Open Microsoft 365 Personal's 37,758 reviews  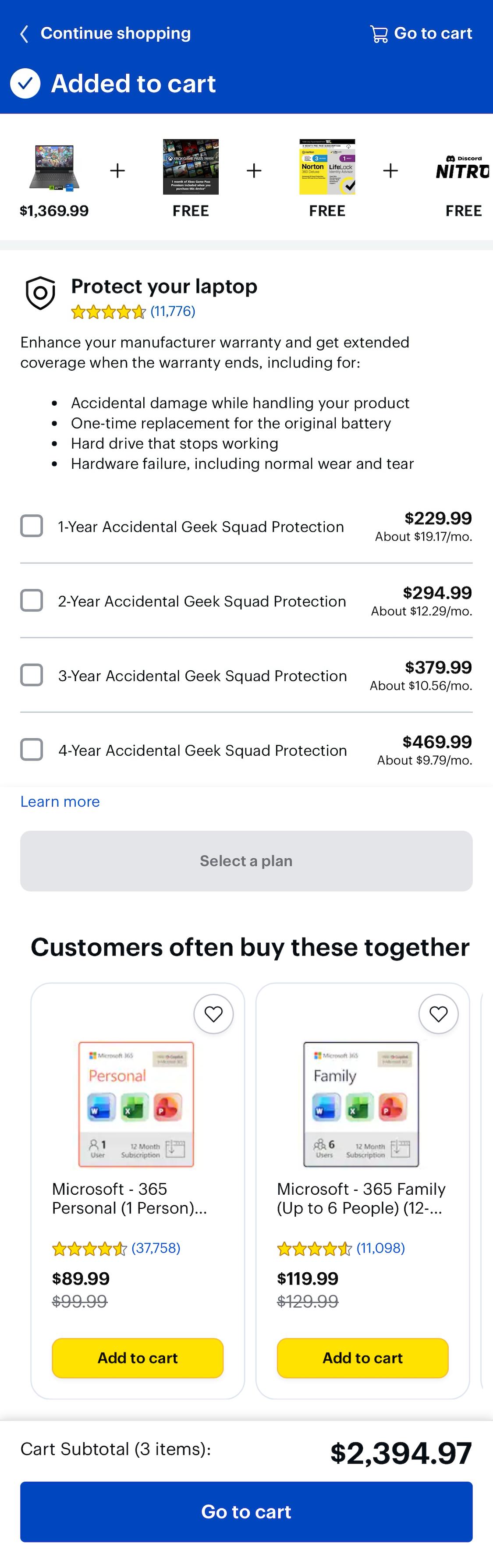(x=155, y=1249)
